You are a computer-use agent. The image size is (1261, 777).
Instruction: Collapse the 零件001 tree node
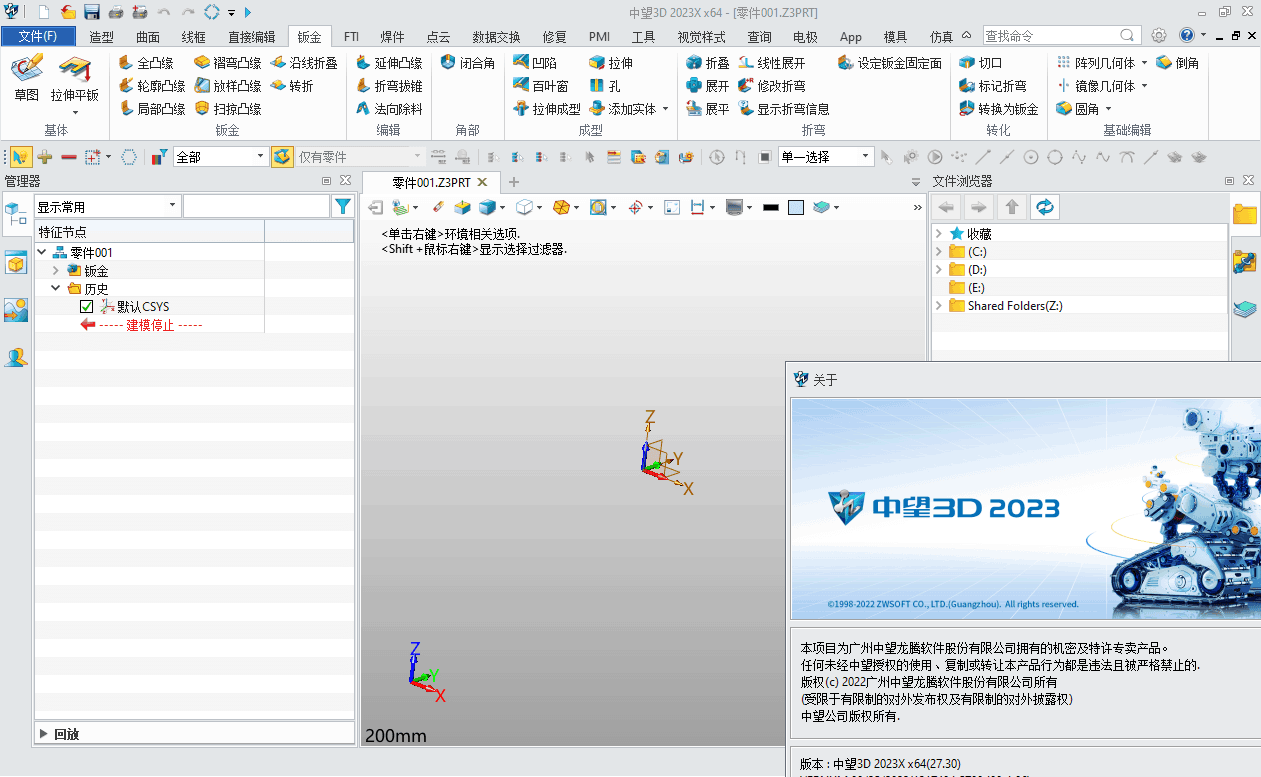41,253
